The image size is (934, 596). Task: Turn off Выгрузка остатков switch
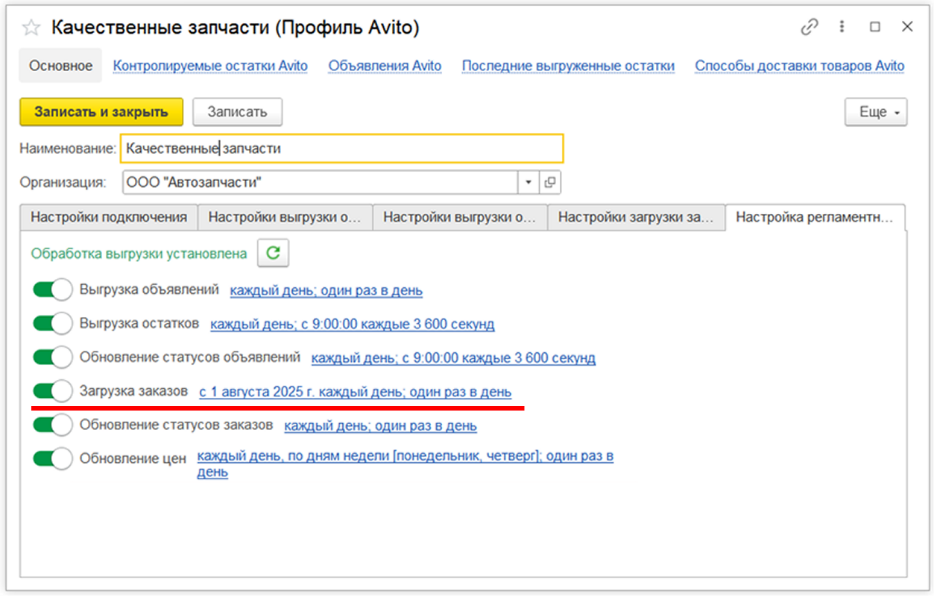(53, 324)
